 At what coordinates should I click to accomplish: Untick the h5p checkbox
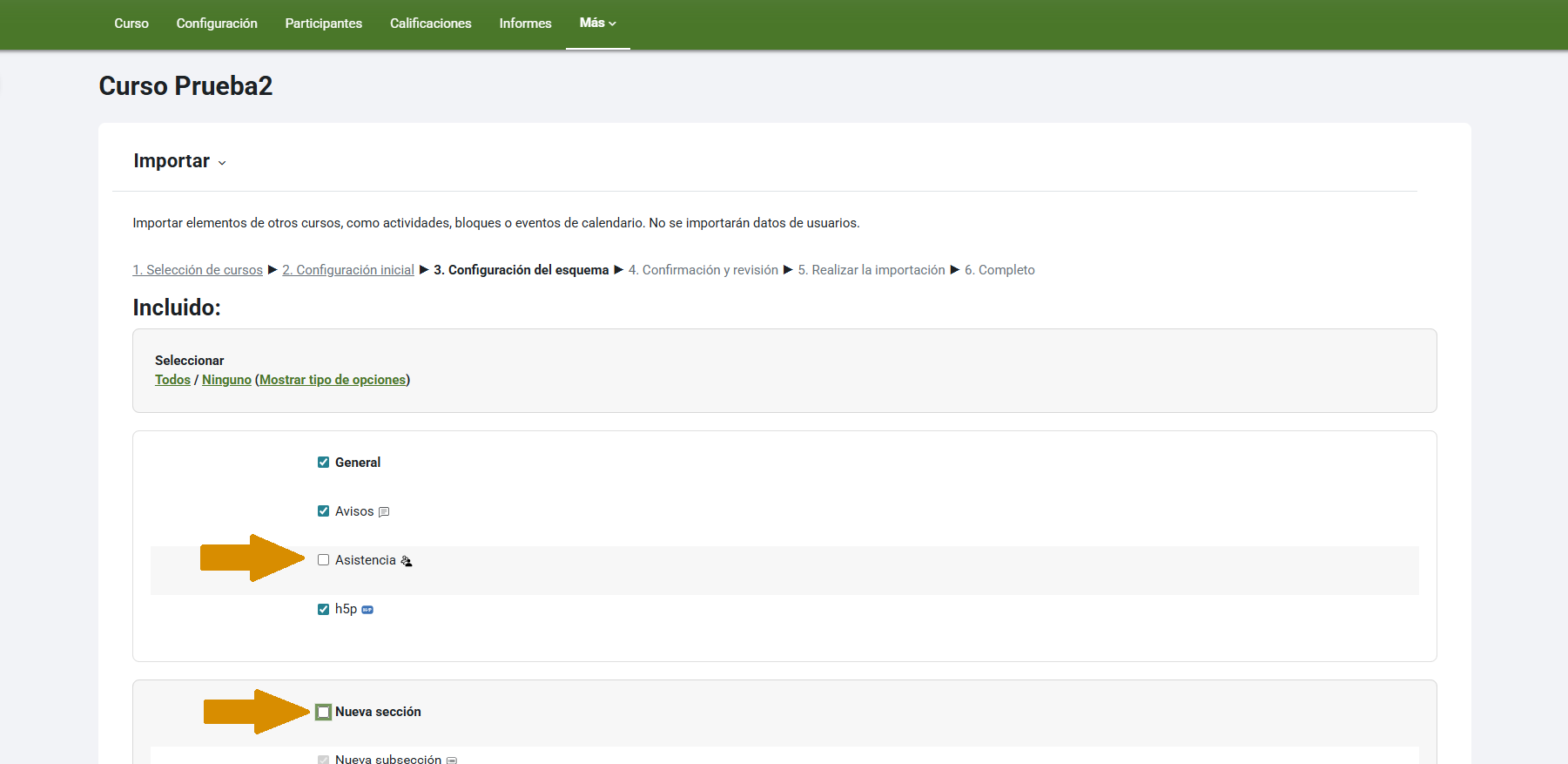323,609
